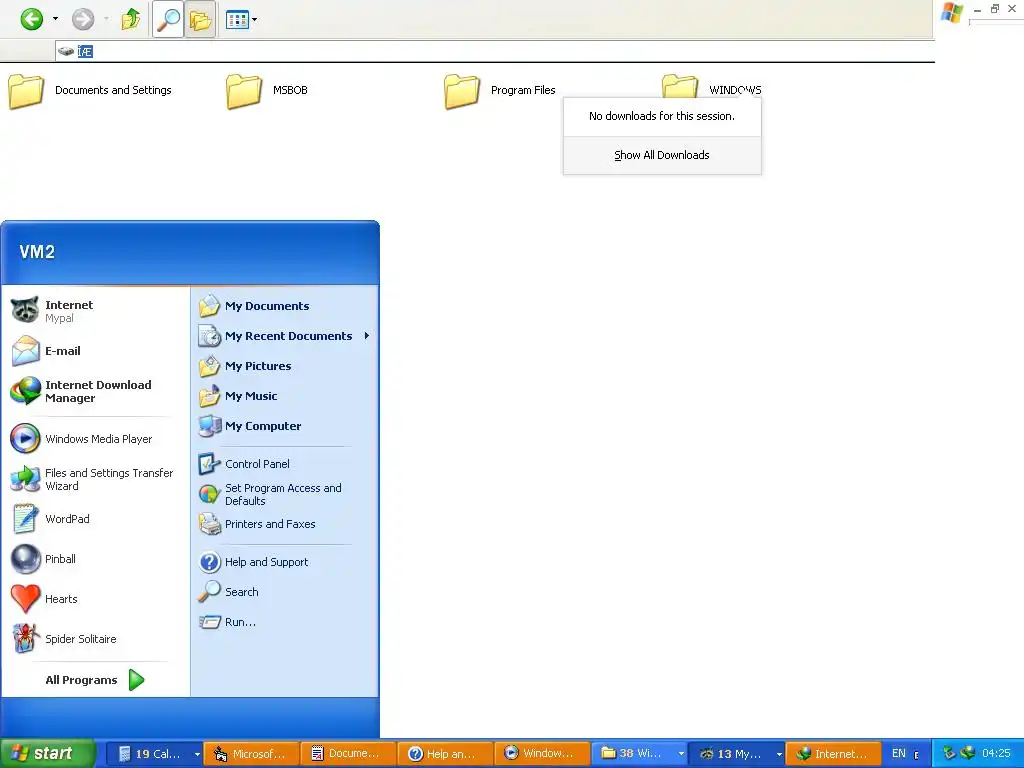The width and height of the screenshot is (1024, 768).
Task: Open the Back button history dropdown
Action: [x=56, y=19]
